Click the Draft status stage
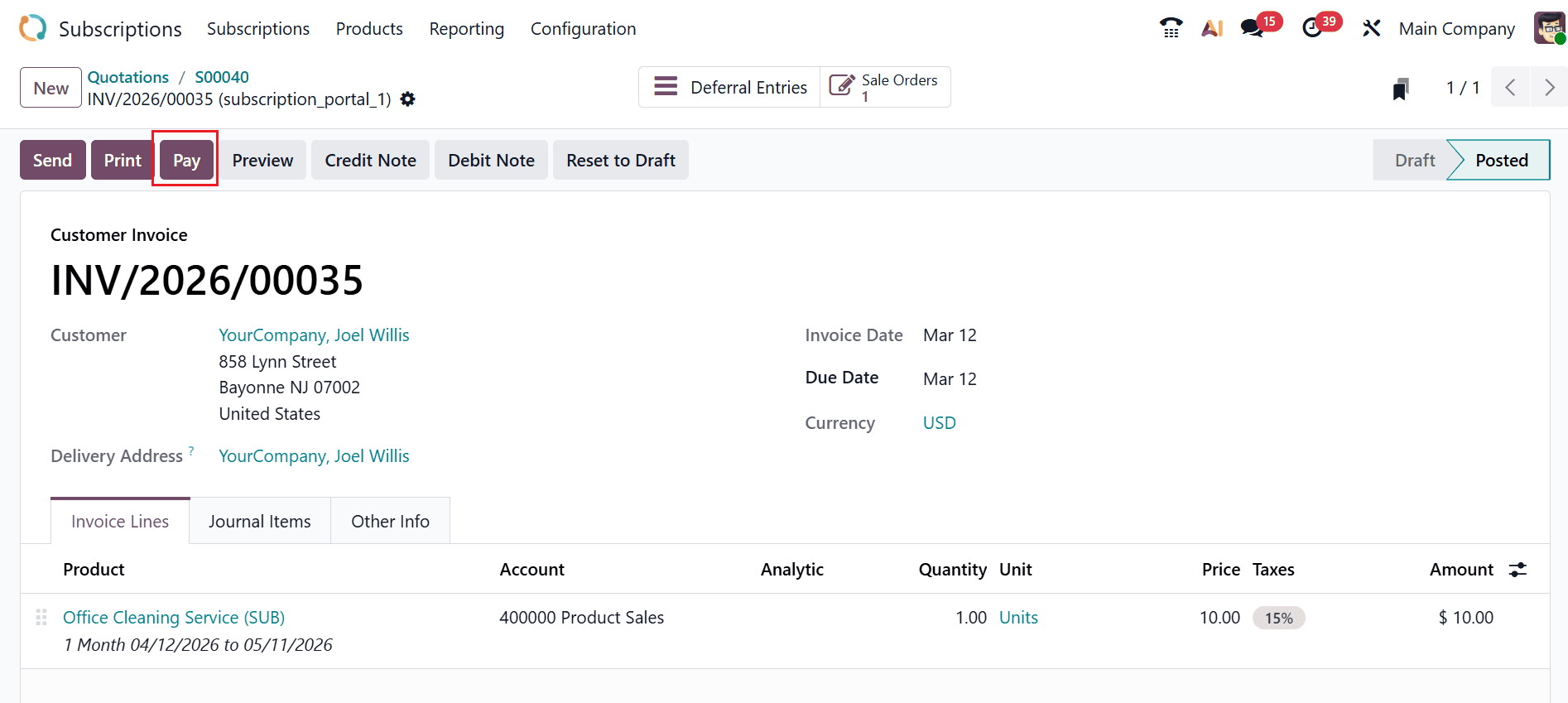 [1414, 160]
